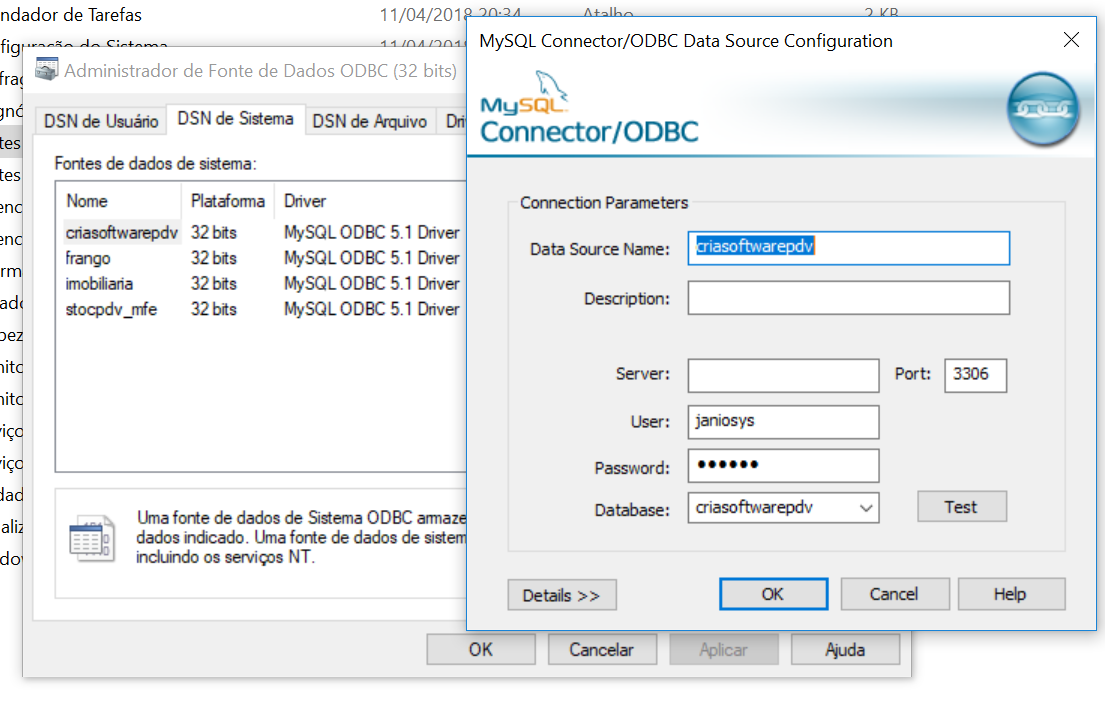Open Help in the MySQL Connector dialog
Screen dimensions: 1105x705
(1010, 594)
